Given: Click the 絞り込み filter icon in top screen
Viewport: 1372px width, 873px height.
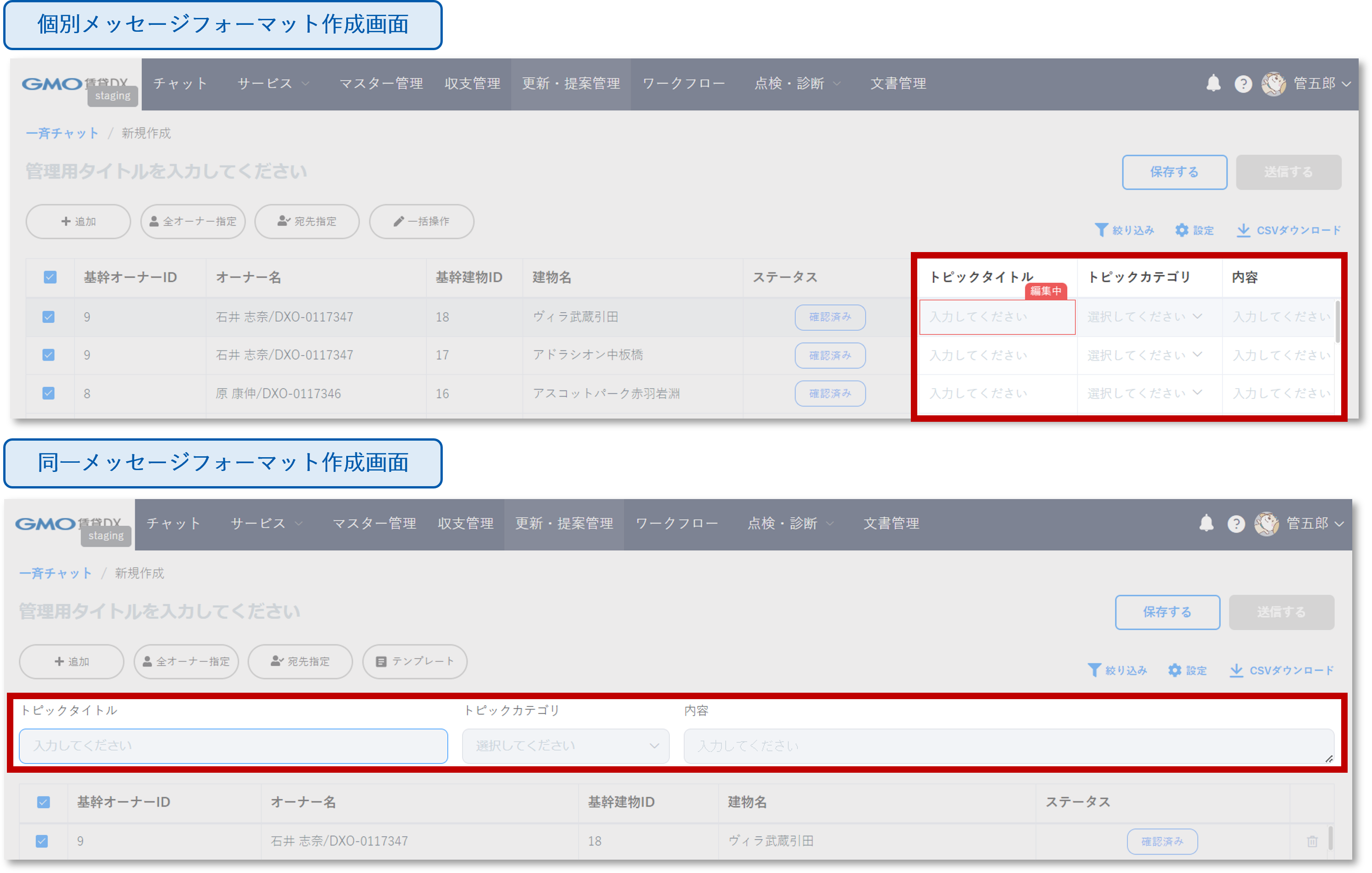Looking at the screenshot, I should coord(1101,230).
